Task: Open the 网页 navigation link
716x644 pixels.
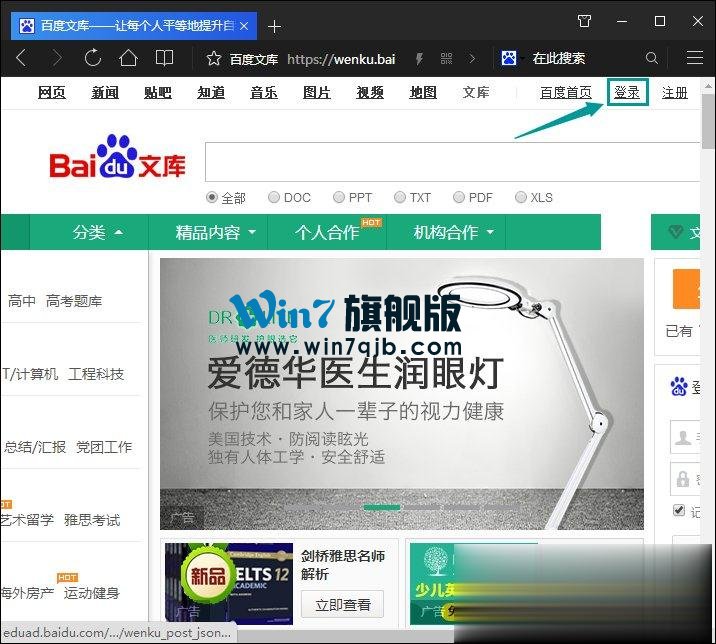Action: [52, 93]
